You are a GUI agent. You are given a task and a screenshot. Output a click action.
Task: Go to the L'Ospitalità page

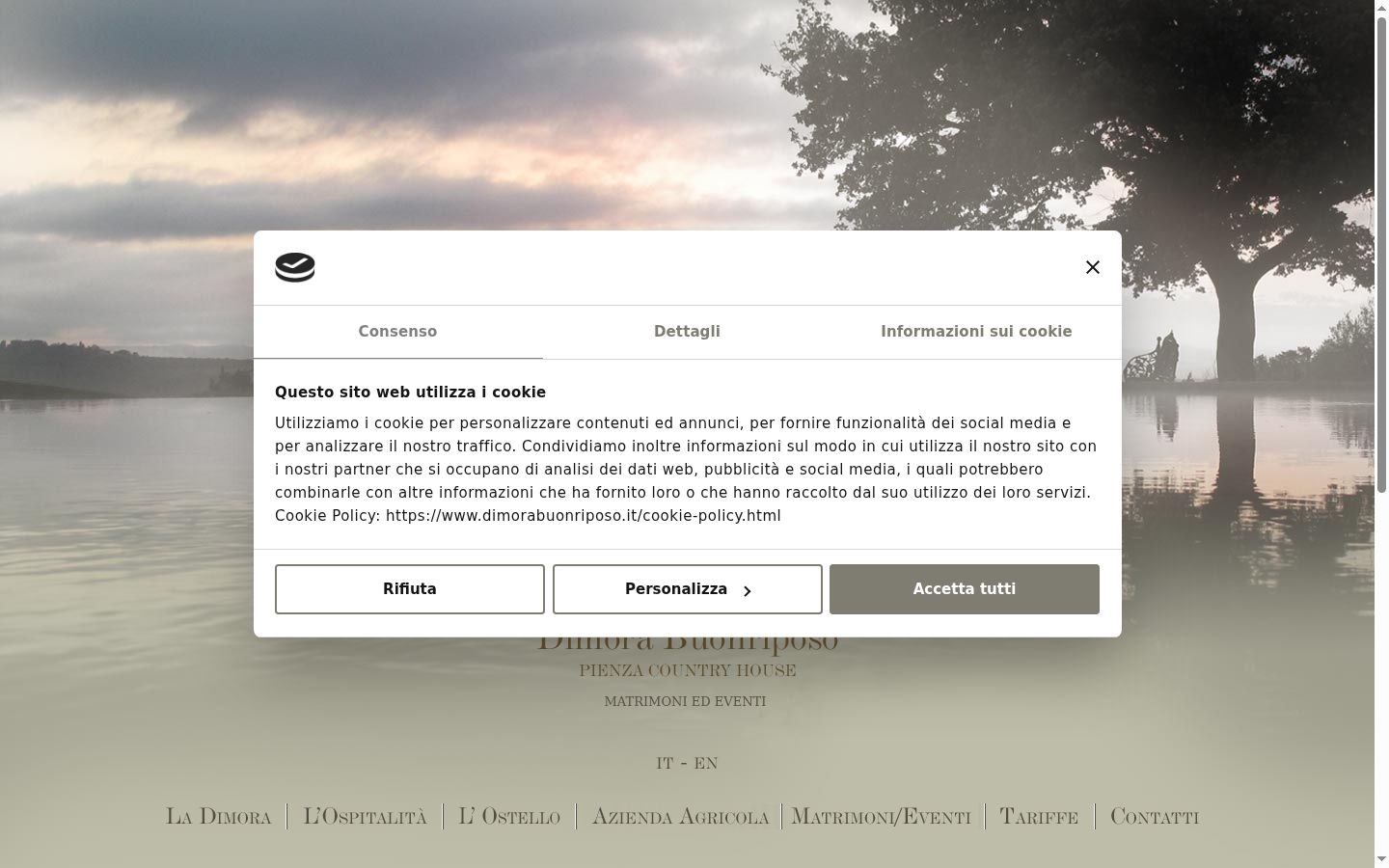click(365, 817)
